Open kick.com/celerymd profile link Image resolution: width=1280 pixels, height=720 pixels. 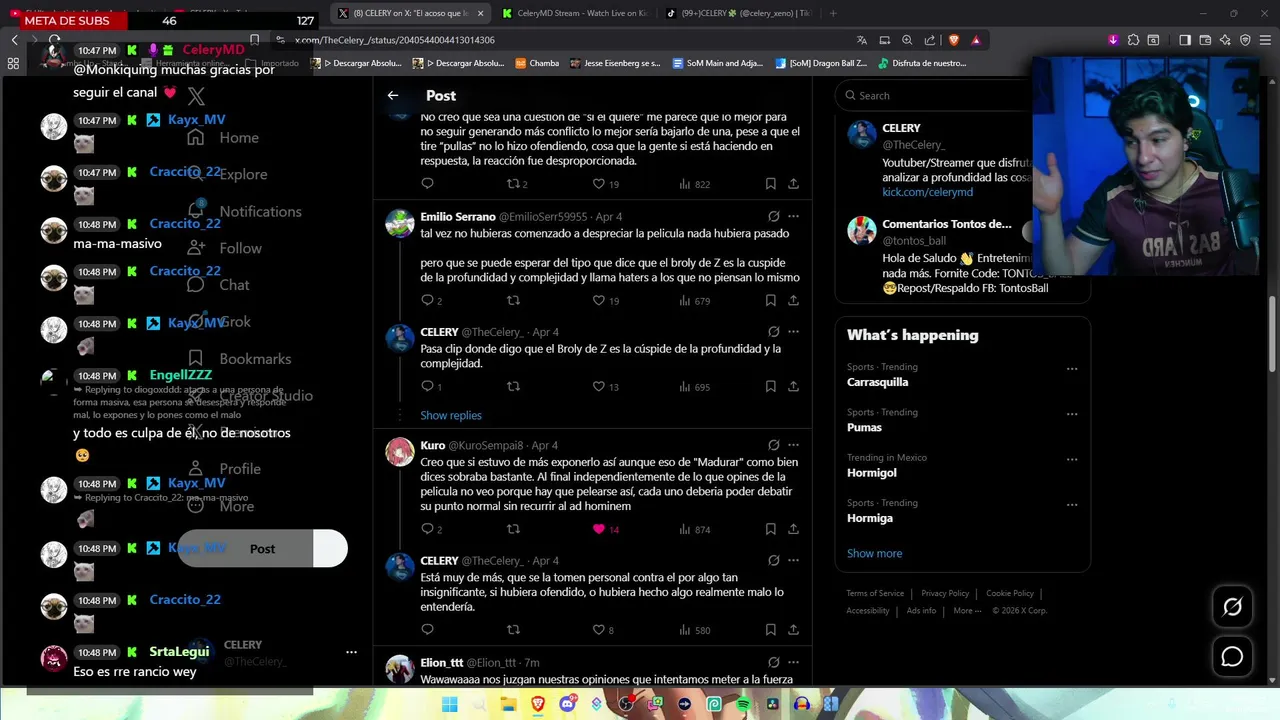927,192
